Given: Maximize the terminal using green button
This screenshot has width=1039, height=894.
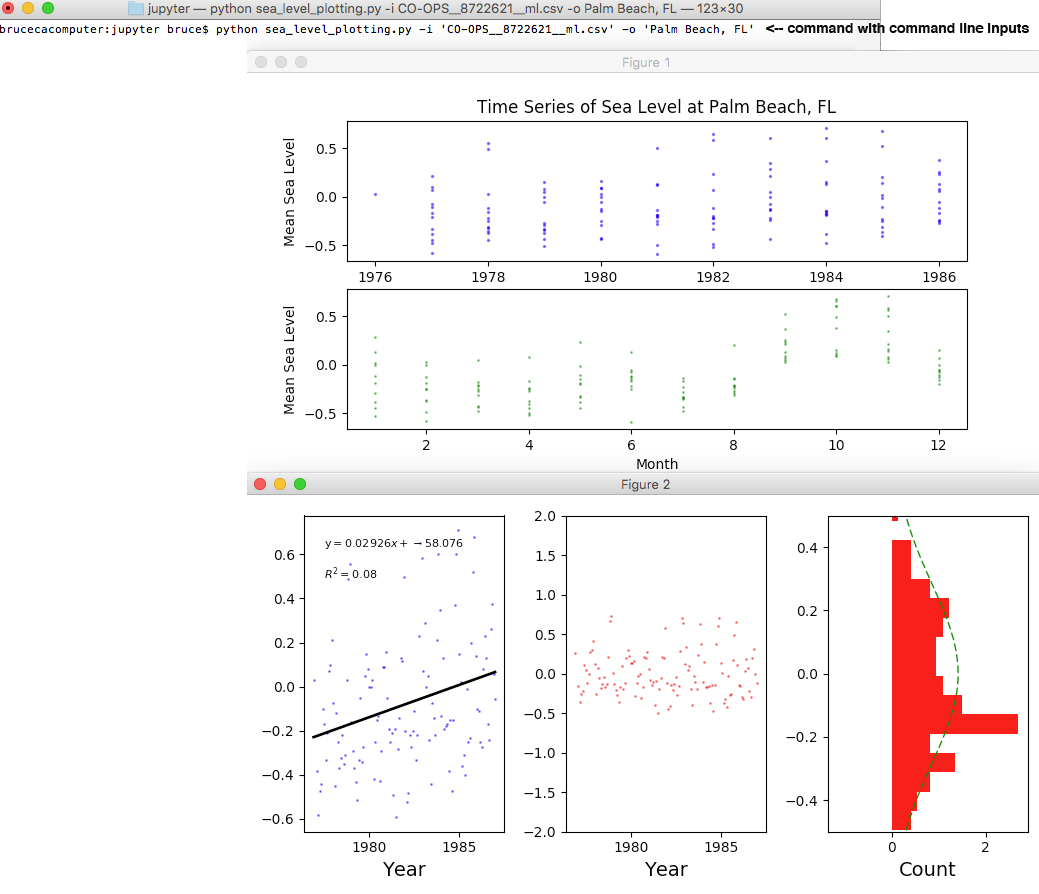Looking at the screenshot, I should click(47, 8).
